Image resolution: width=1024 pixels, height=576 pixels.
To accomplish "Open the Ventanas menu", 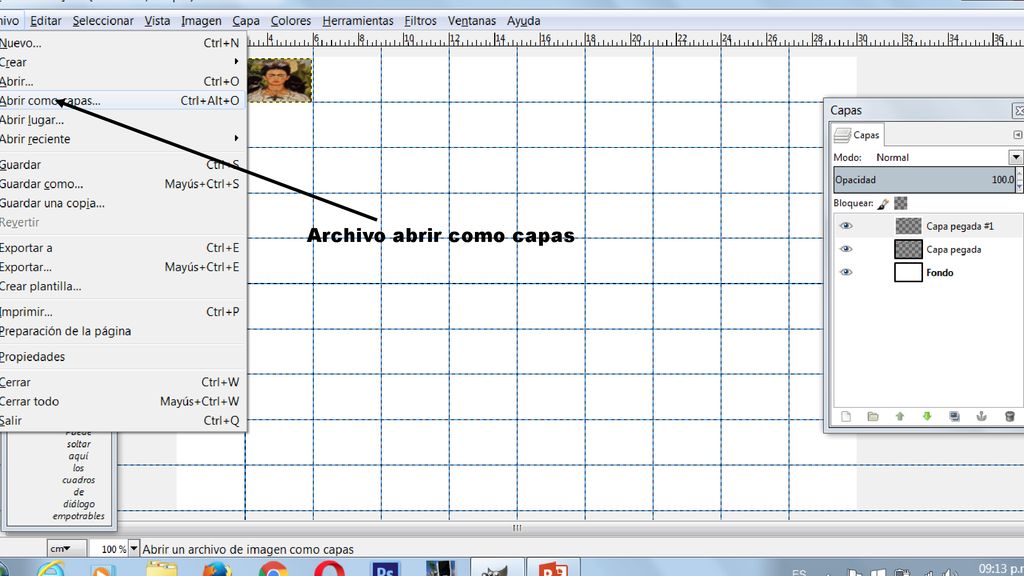I will (x=472, y=21).
